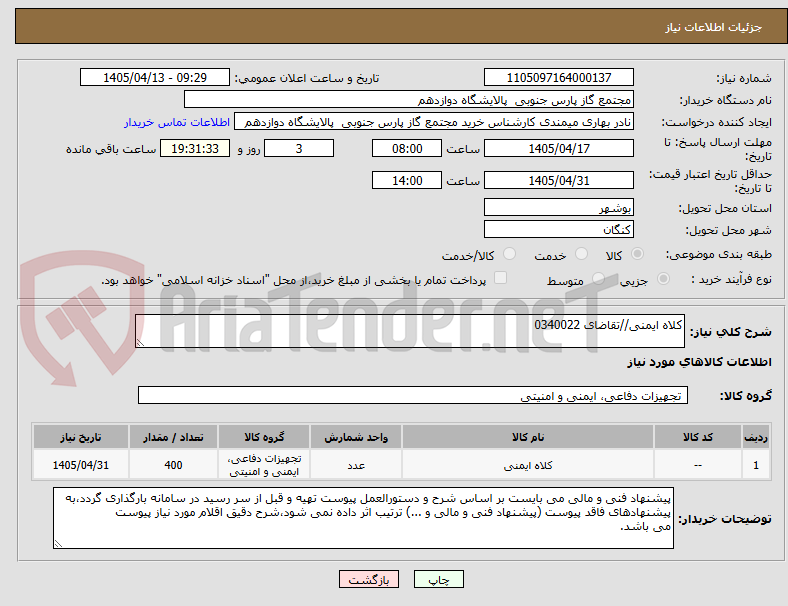Click the بازگشت (back) button

369,579
